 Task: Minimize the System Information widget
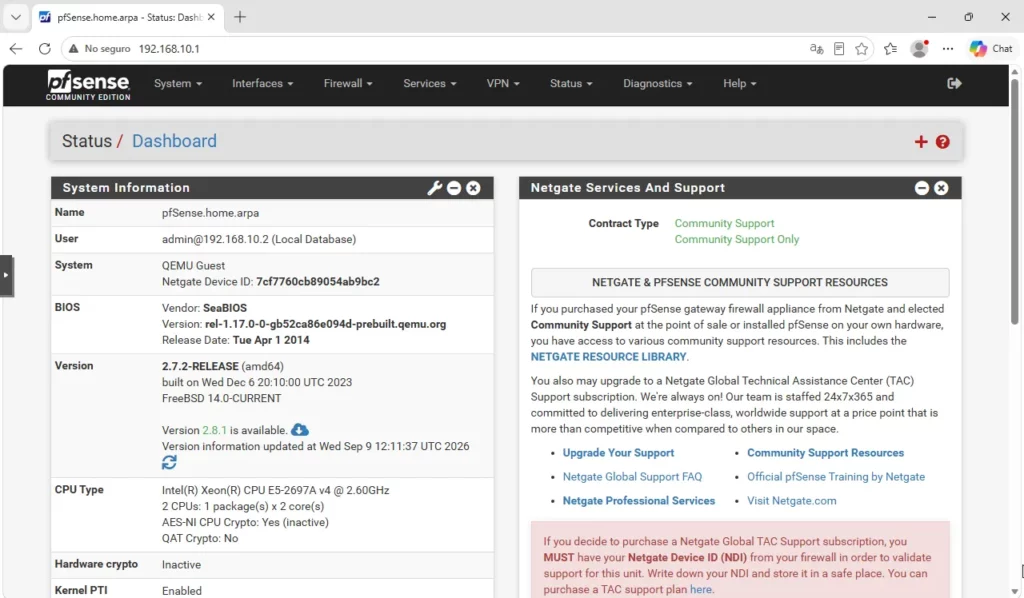(x=454, y=188)
